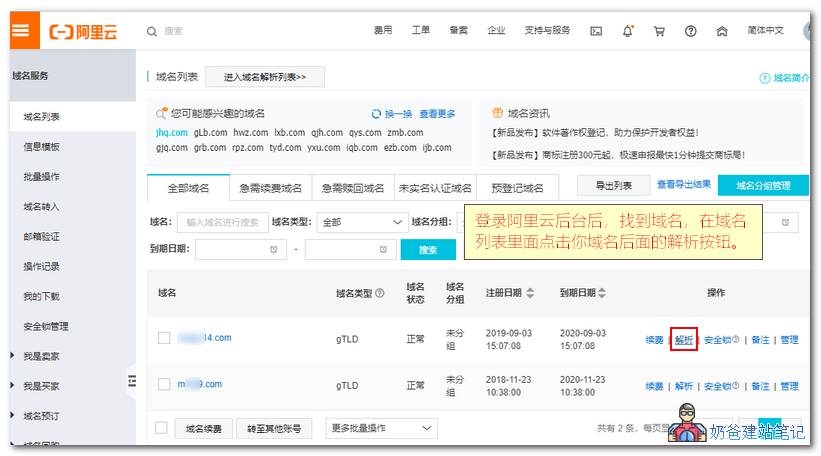Switch to the 全部域名 tab
This screenshot has height=456, width=821.
188,188
